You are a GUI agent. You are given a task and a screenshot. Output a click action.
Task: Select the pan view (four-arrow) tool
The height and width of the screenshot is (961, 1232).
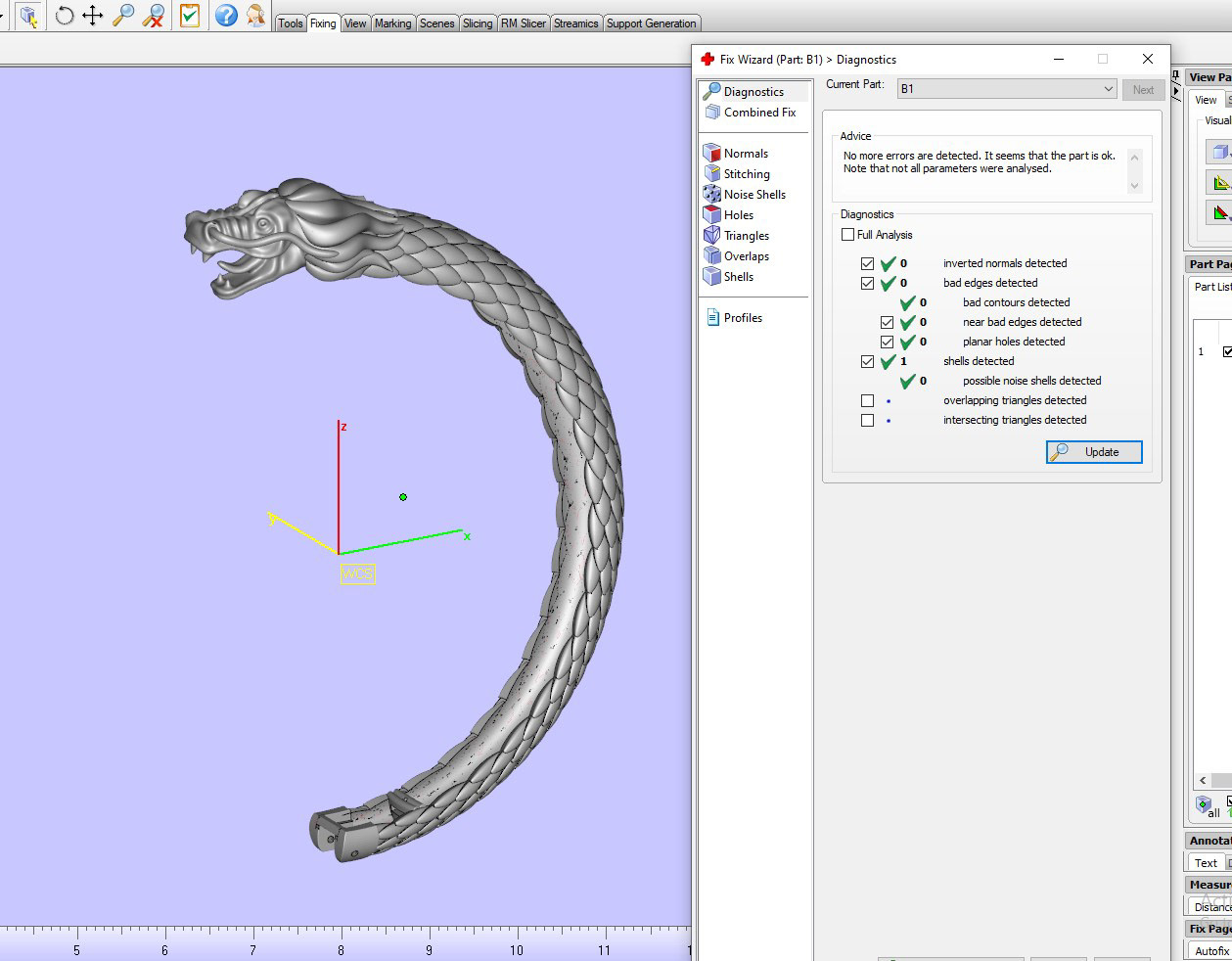(93, 16)
